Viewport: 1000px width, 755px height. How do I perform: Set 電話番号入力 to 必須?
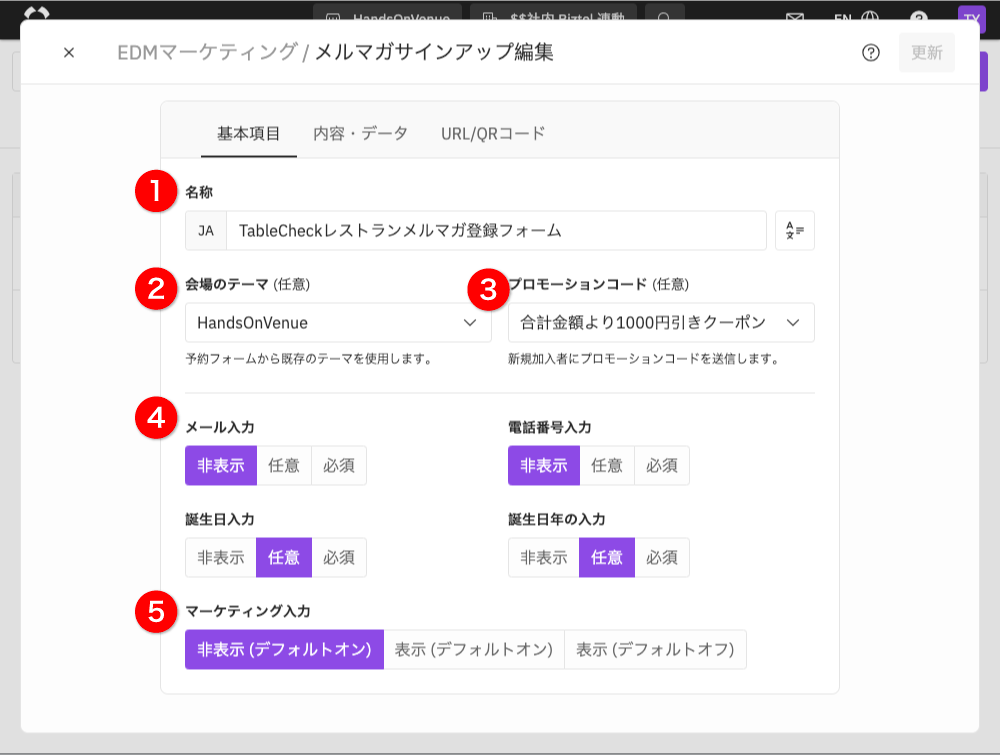661,465
